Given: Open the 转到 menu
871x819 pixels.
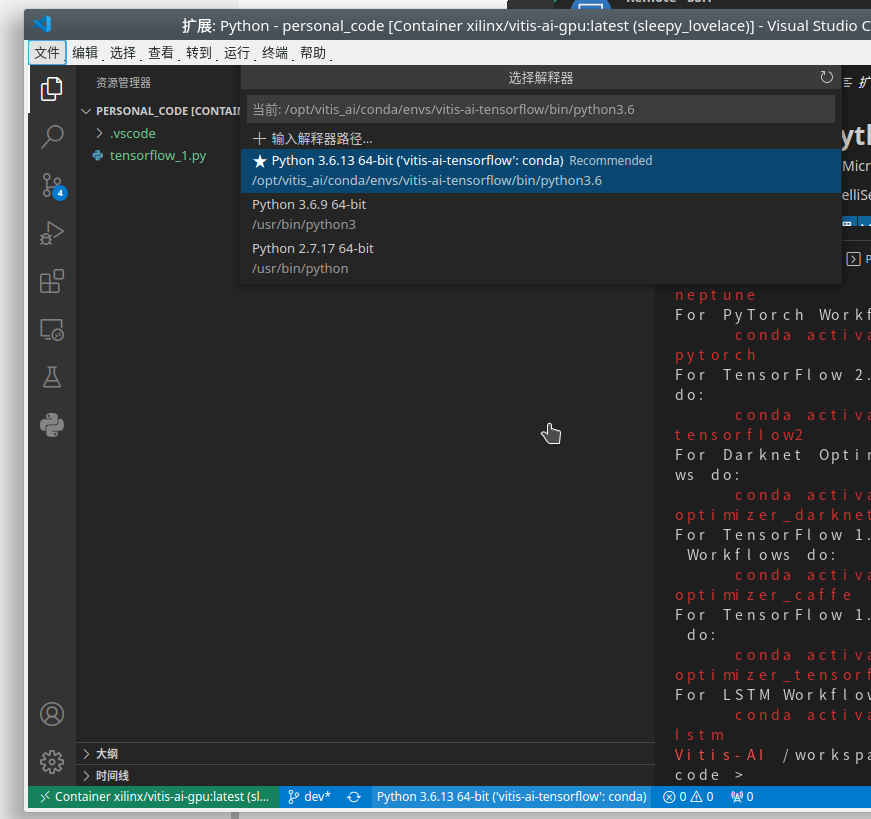Looking at the screenshot, I should tap(199, 53).
